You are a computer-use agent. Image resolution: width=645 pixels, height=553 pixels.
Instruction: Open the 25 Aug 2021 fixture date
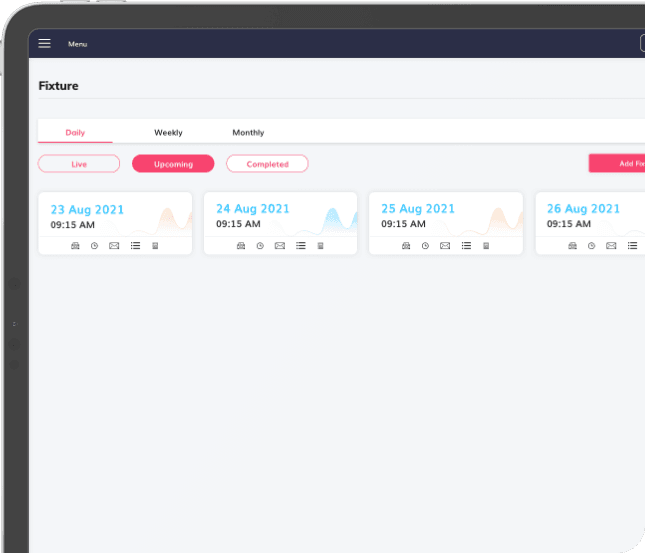[x=418, y=209]
